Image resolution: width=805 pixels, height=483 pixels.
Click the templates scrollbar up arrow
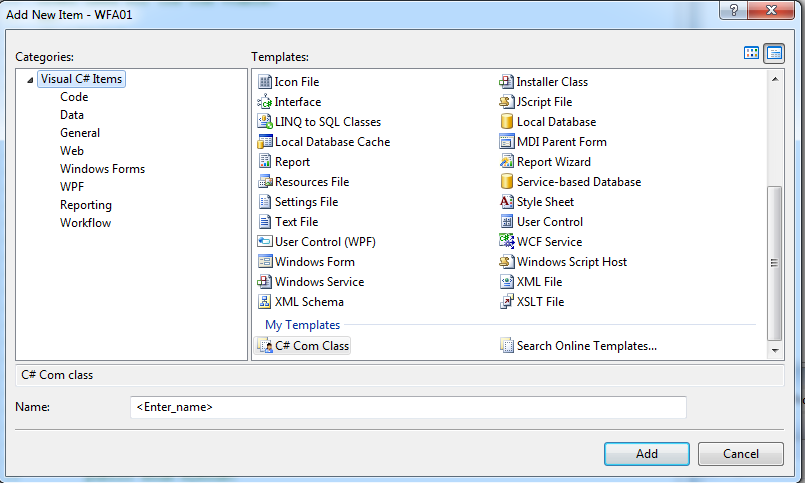pos(775,79)
